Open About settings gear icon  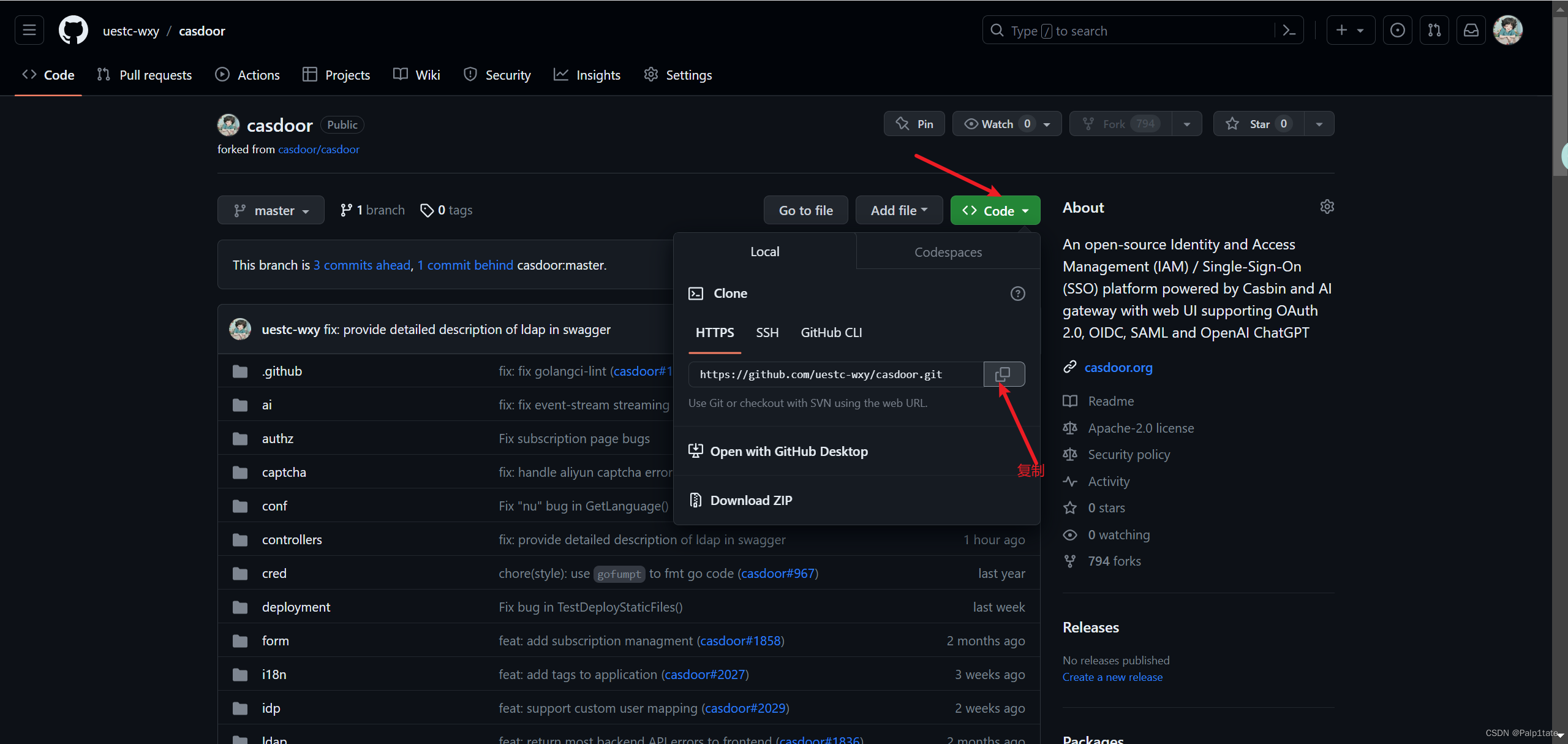point(1327,207)
